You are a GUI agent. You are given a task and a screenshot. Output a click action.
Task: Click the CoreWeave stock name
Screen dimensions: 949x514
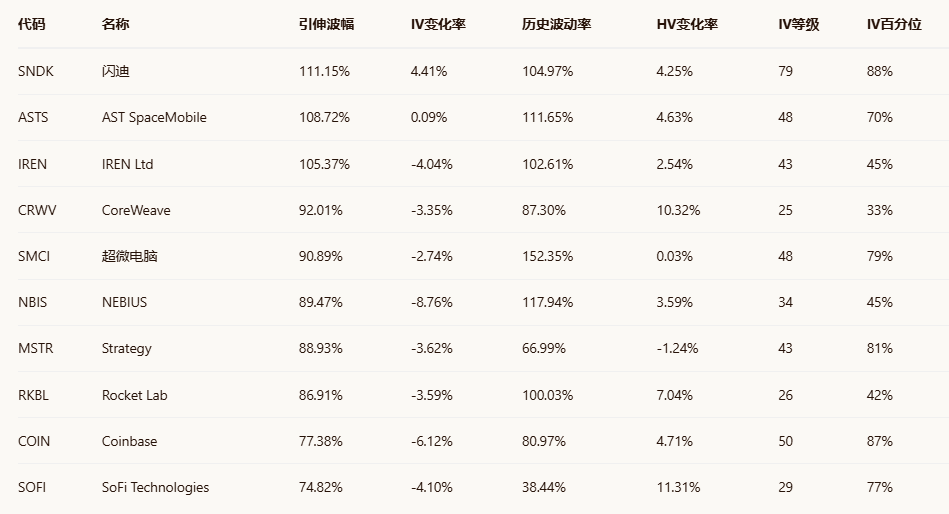136,210
